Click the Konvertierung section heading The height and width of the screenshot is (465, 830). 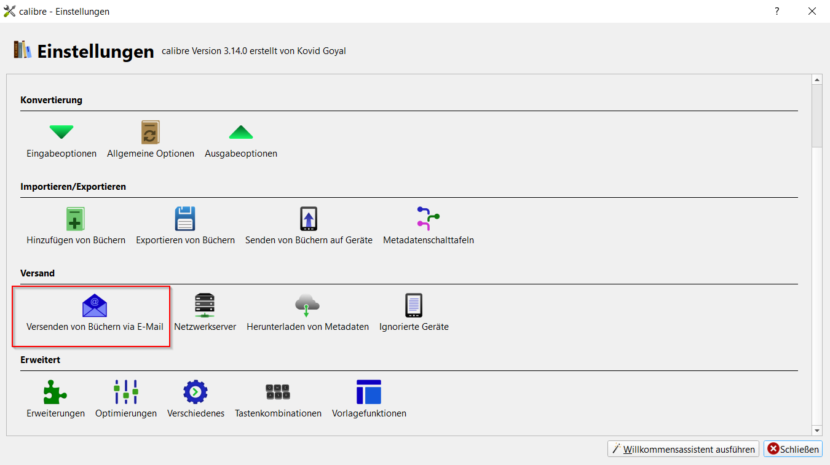coord(51,100)
